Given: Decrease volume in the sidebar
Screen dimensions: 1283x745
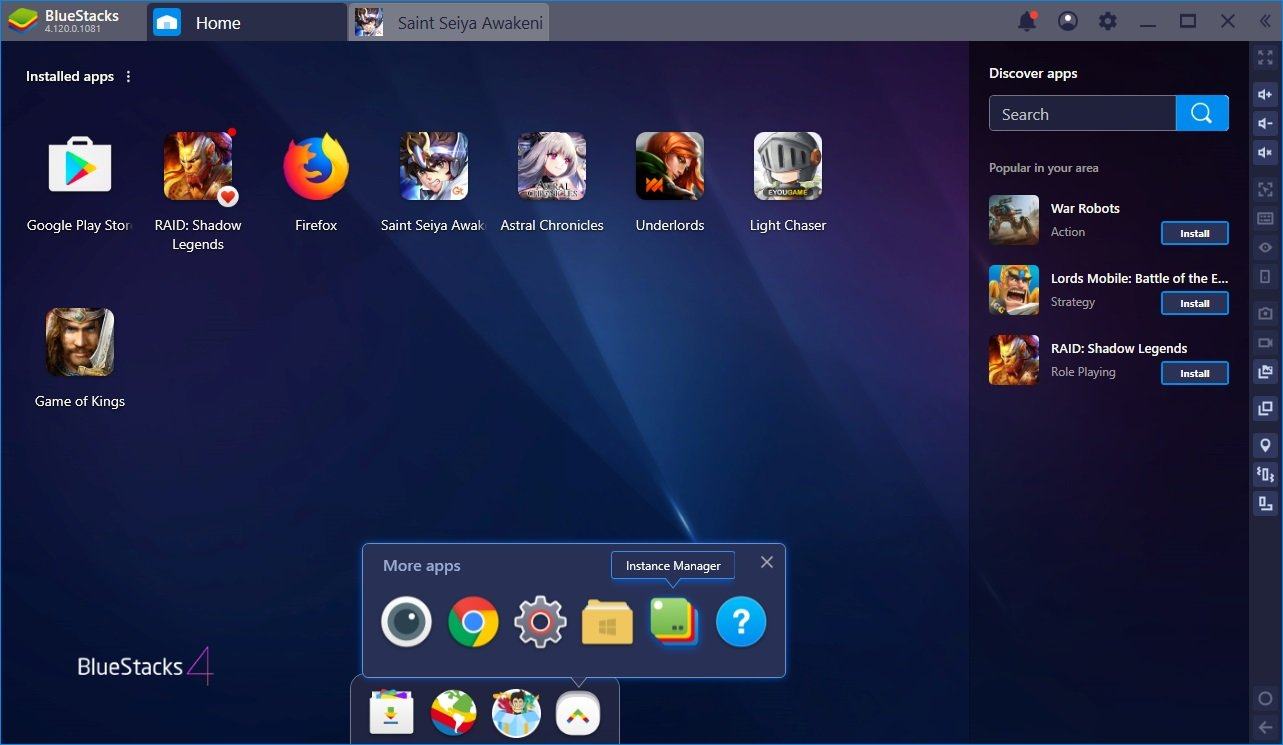Looking at the screenshot, I should click(1265, 123).
